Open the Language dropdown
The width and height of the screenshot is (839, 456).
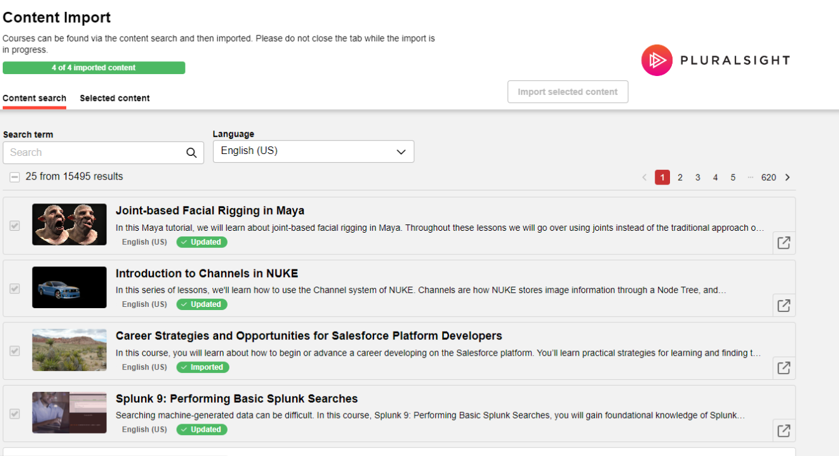(x=313, y=152)
